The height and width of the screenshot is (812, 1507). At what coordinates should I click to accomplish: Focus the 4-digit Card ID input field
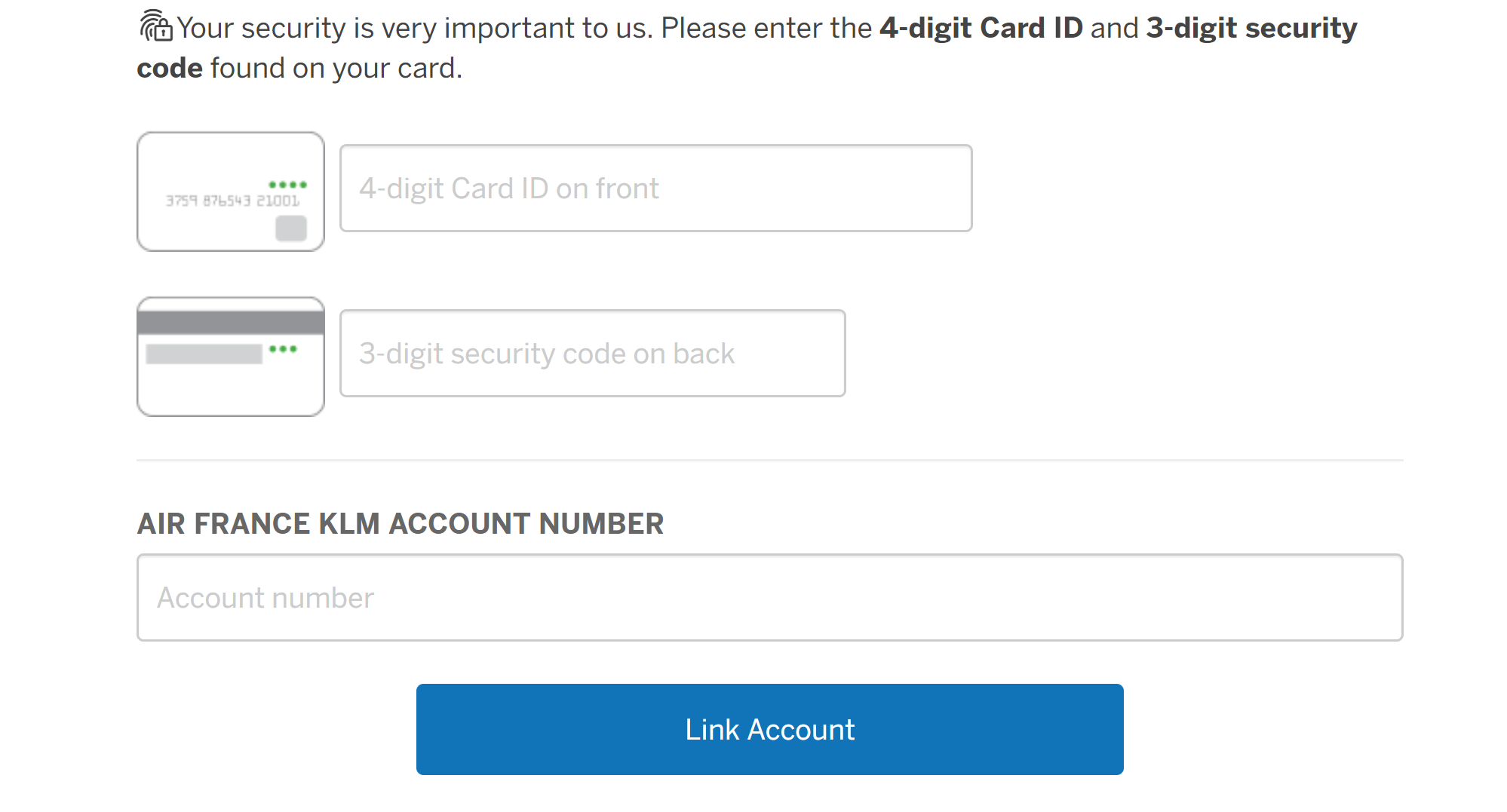click(655, 188)
